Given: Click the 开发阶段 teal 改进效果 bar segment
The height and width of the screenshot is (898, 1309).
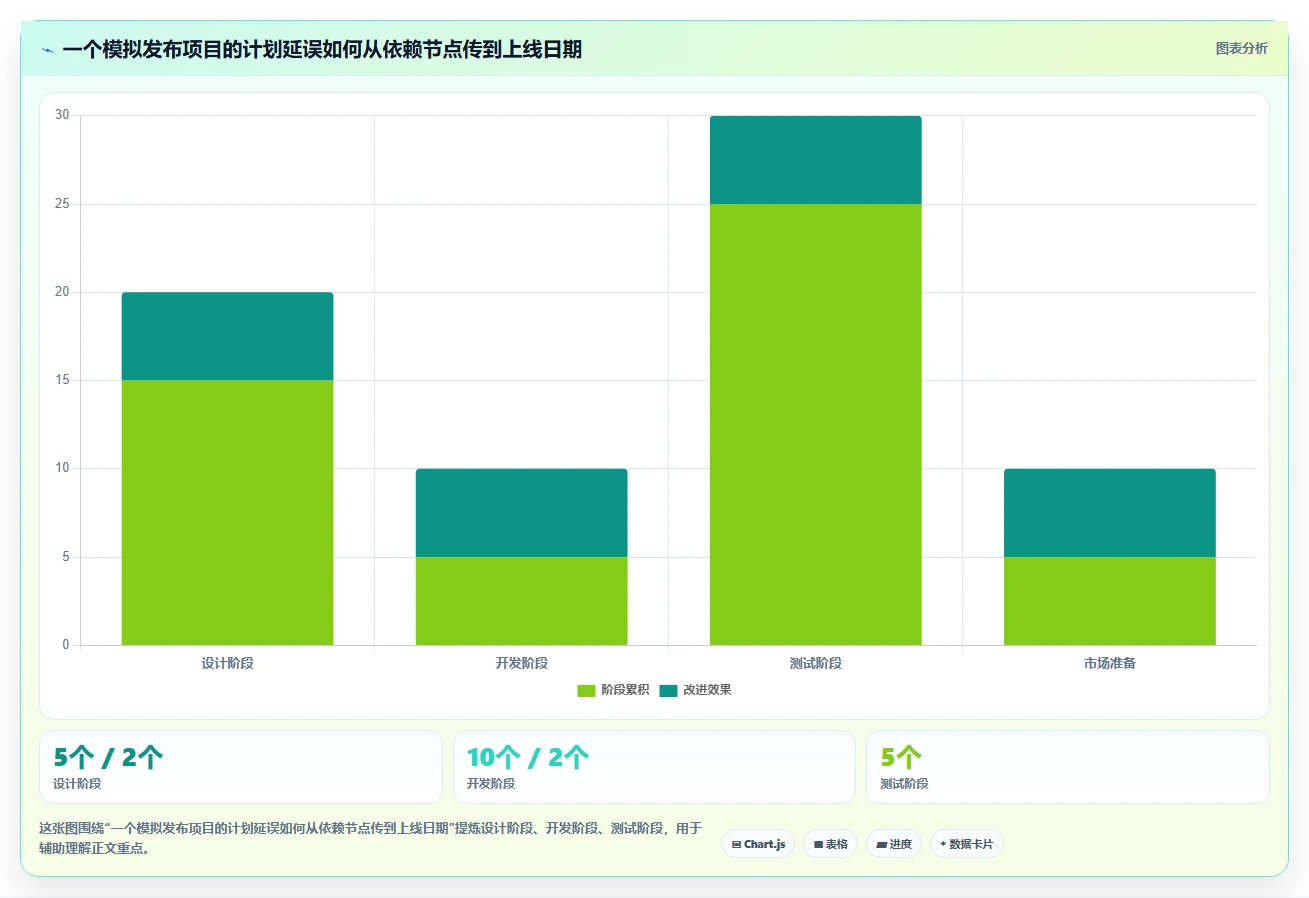Looking at the screenshot, I should (521, 513).
